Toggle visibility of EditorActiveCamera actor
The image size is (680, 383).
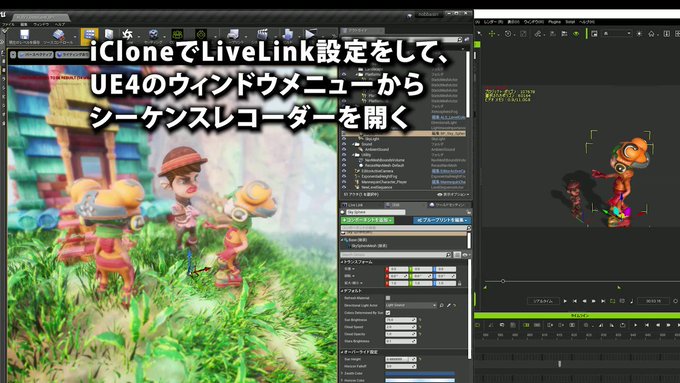pyautogui.click(x=344, y=171)
